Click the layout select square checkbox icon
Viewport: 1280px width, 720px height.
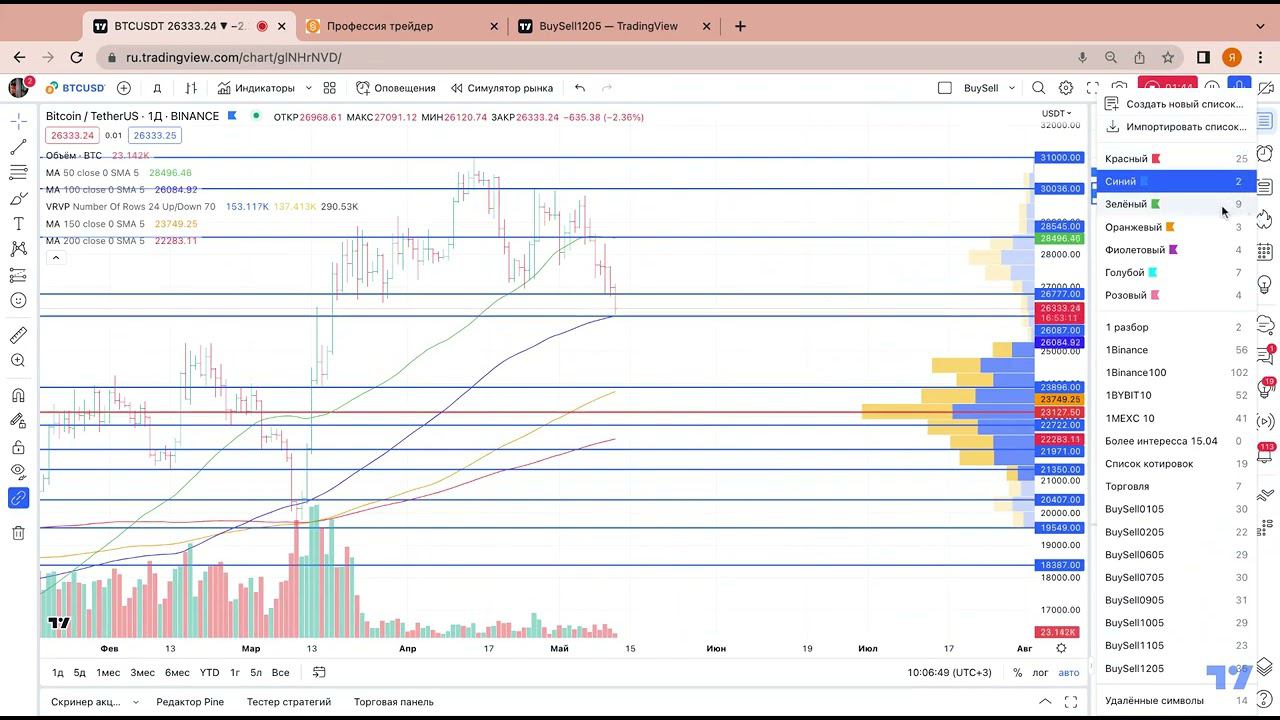pos(945,88)
